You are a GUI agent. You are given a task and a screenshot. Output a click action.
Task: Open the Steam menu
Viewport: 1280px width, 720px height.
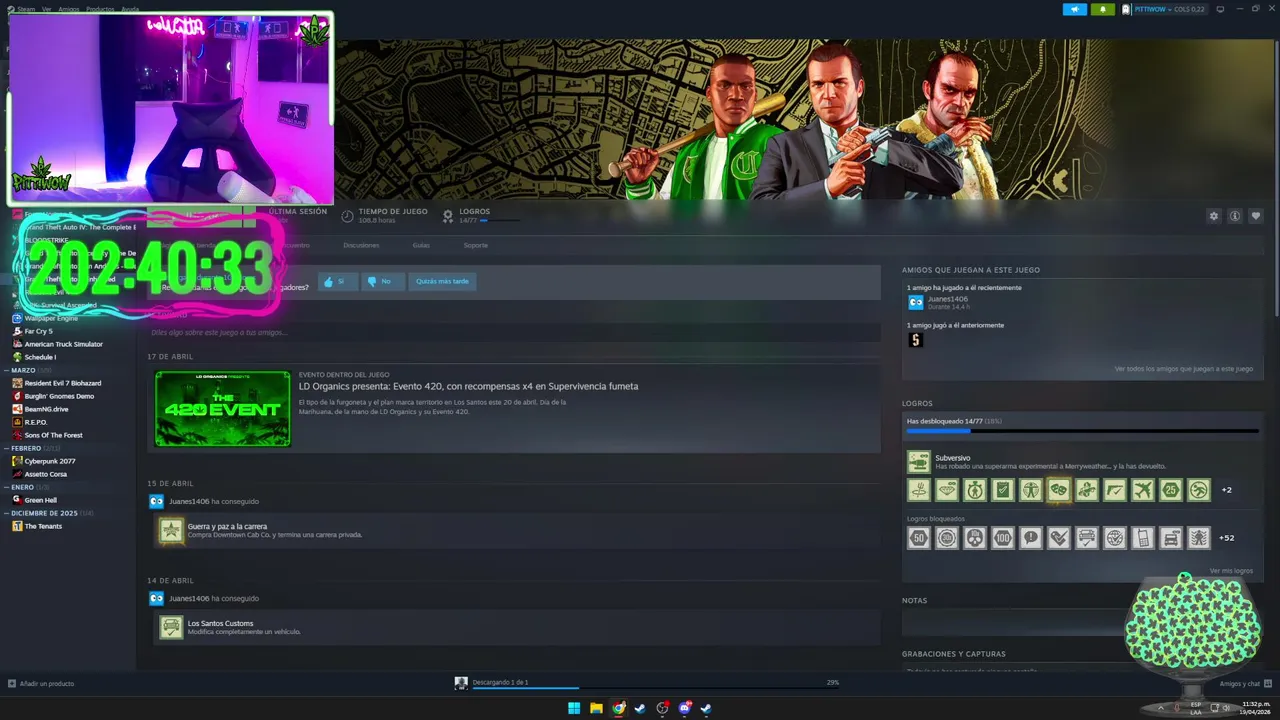tap(24, 8)
